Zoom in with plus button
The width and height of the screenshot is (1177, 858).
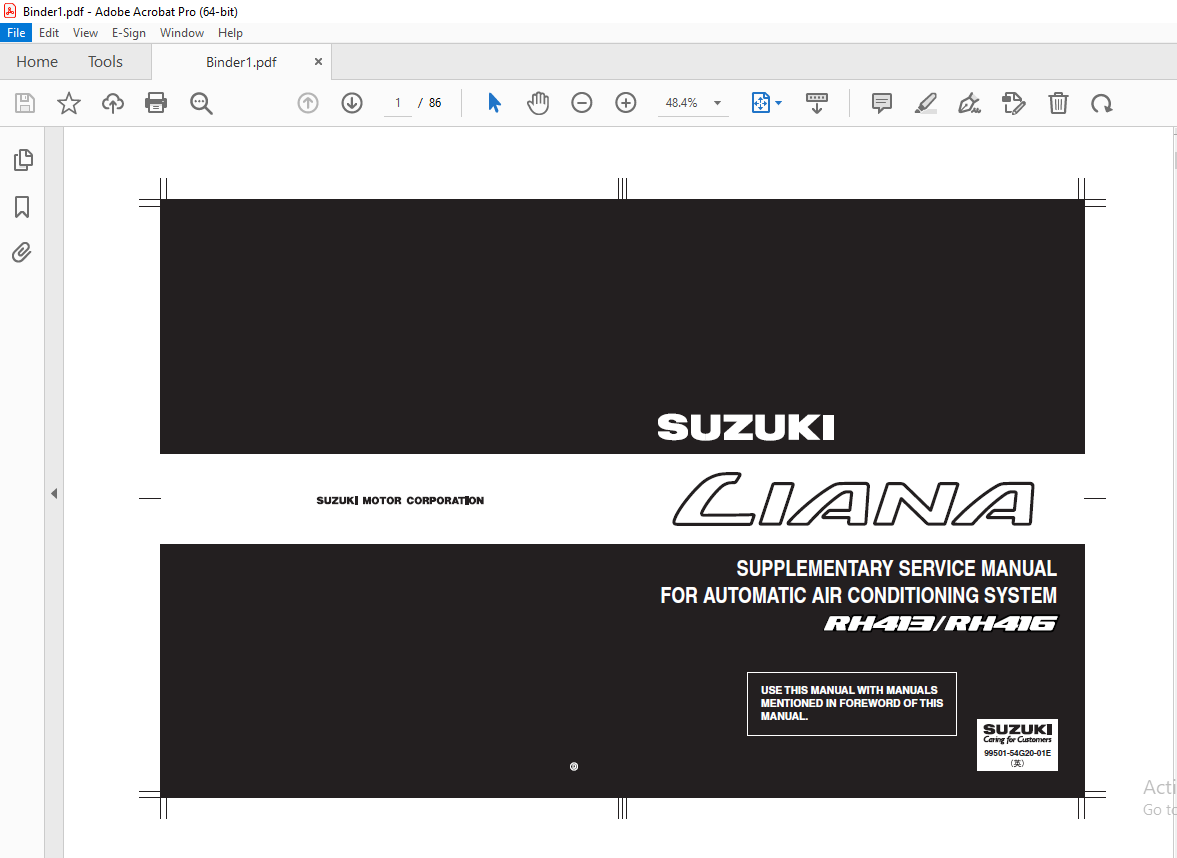coord(625,103)
